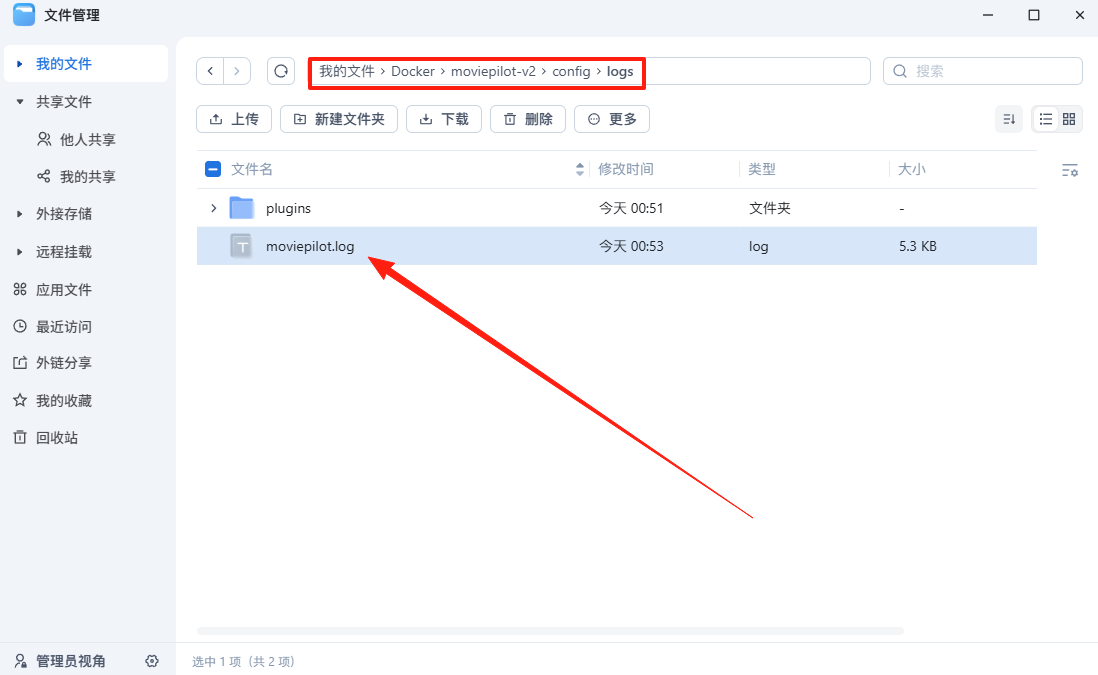Open the column settings gear icon
Viewport: 1098px width, 675px height.
click(x=1070, y=170)
